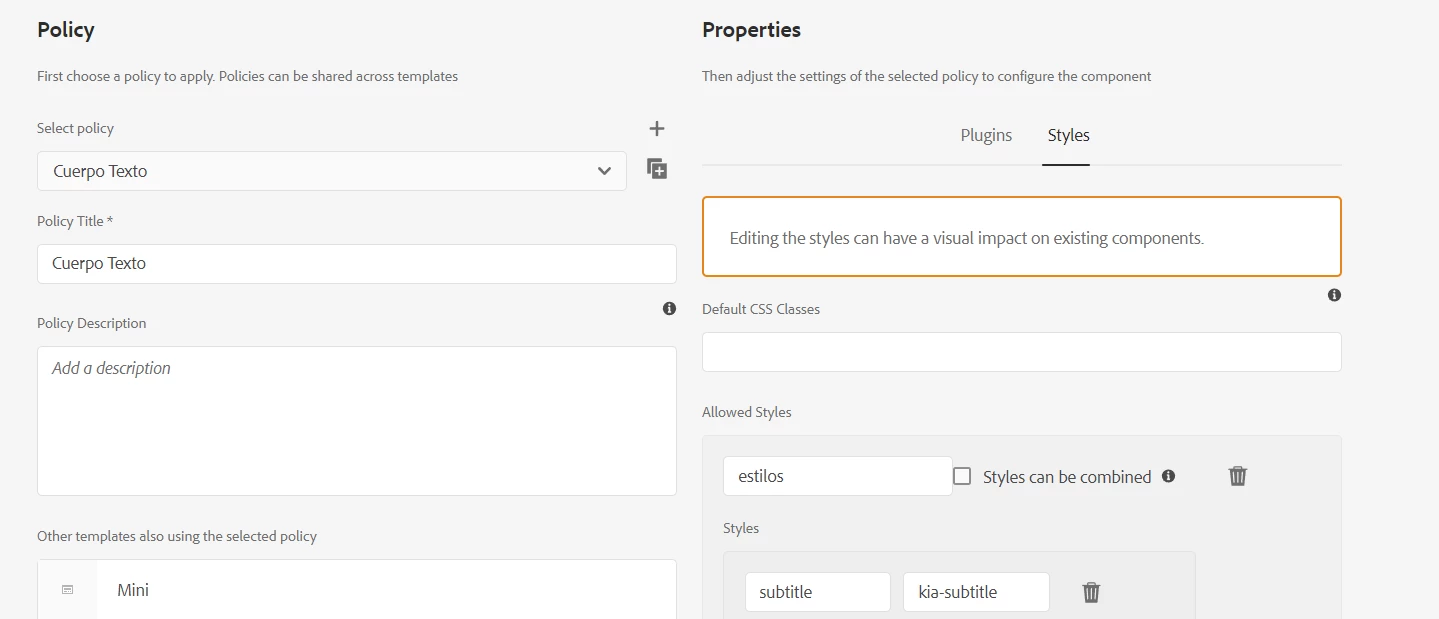The width and height of the screenshot is (1439, 619).
Task: Click the Mini template list icon
Action: tap(68, 590)
